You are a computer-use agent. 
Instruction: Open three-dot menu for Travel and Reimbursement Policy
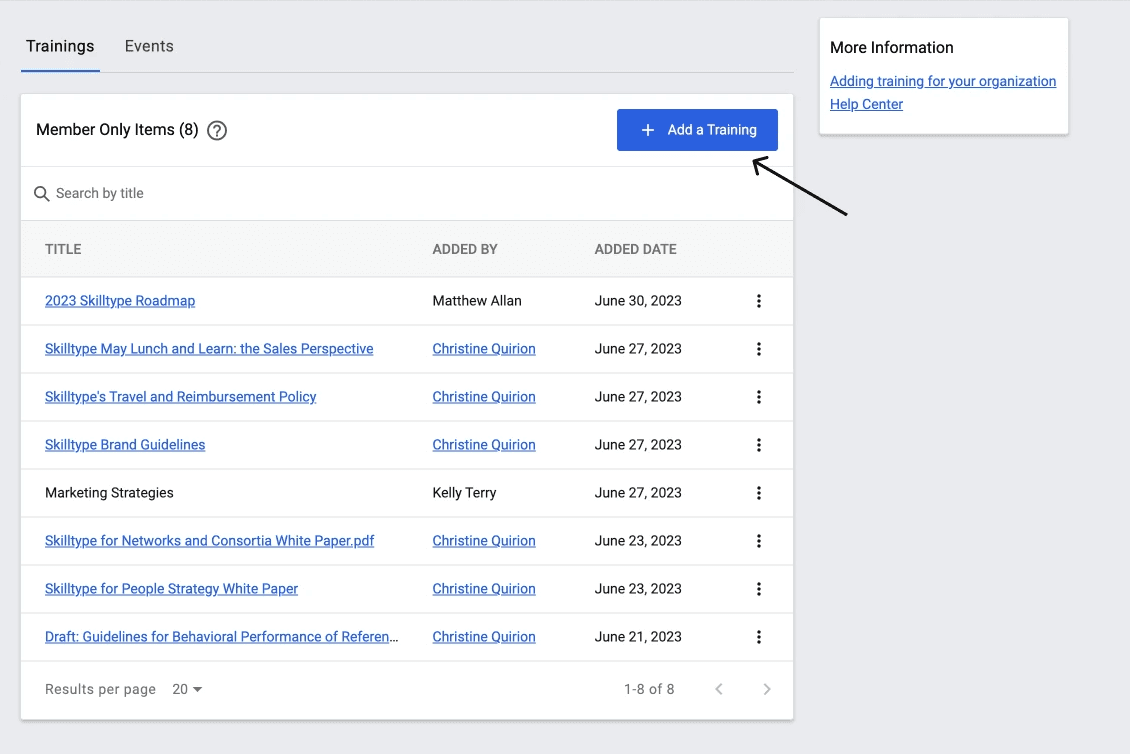(x=759, y=397)
